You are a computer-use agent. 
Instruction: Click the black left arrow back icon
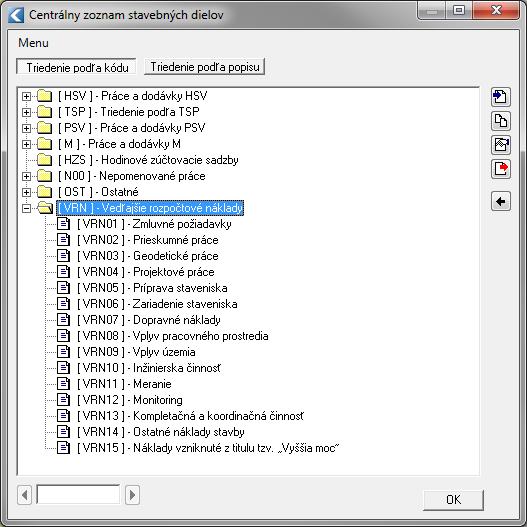pyautogui.click(x=500, y=201)
